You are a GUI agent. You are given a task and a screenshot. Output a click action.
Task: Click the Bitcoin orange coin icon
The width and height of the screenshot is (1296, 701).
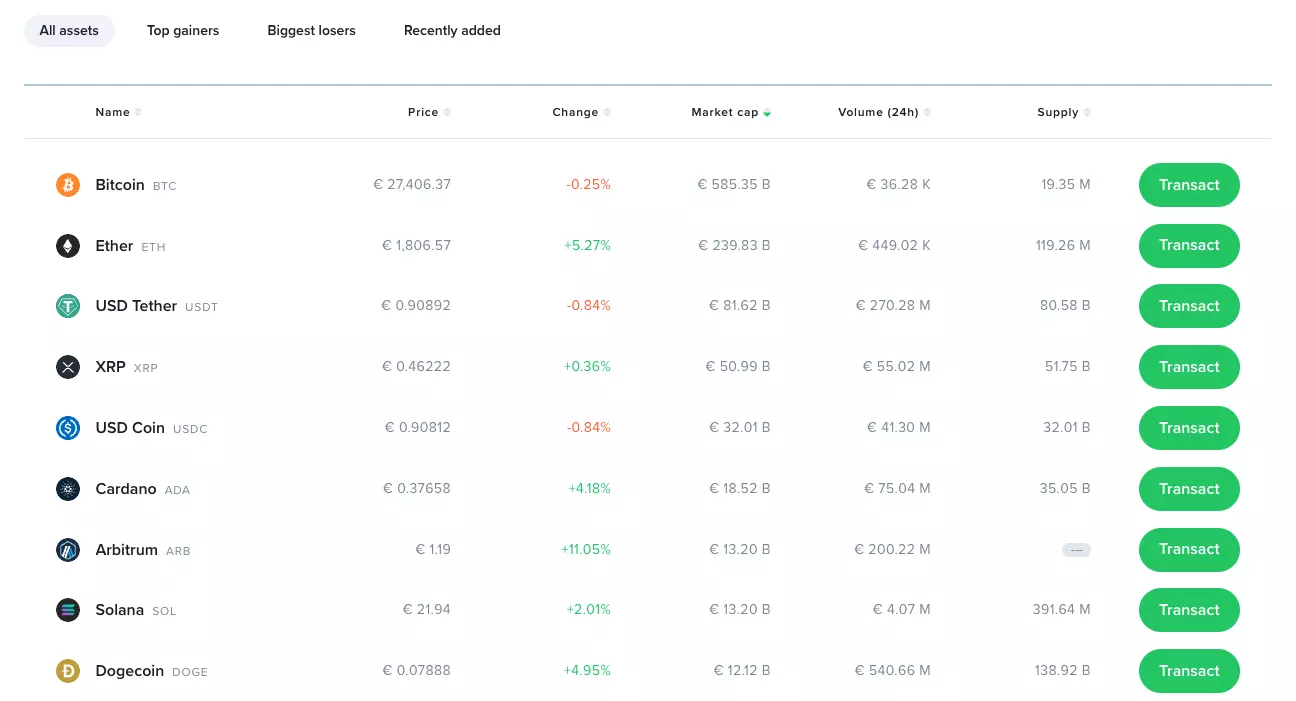point(67,185)
